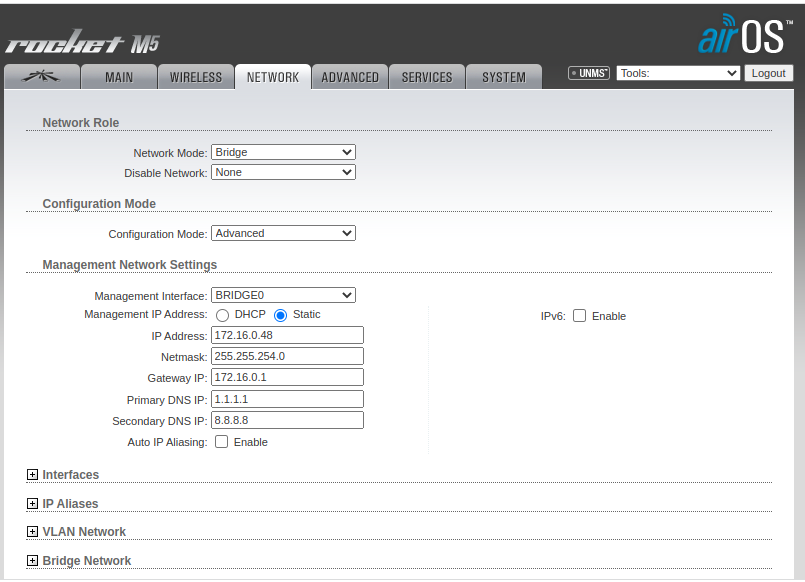Open the Tools dropdown

[x=678, y=73]
